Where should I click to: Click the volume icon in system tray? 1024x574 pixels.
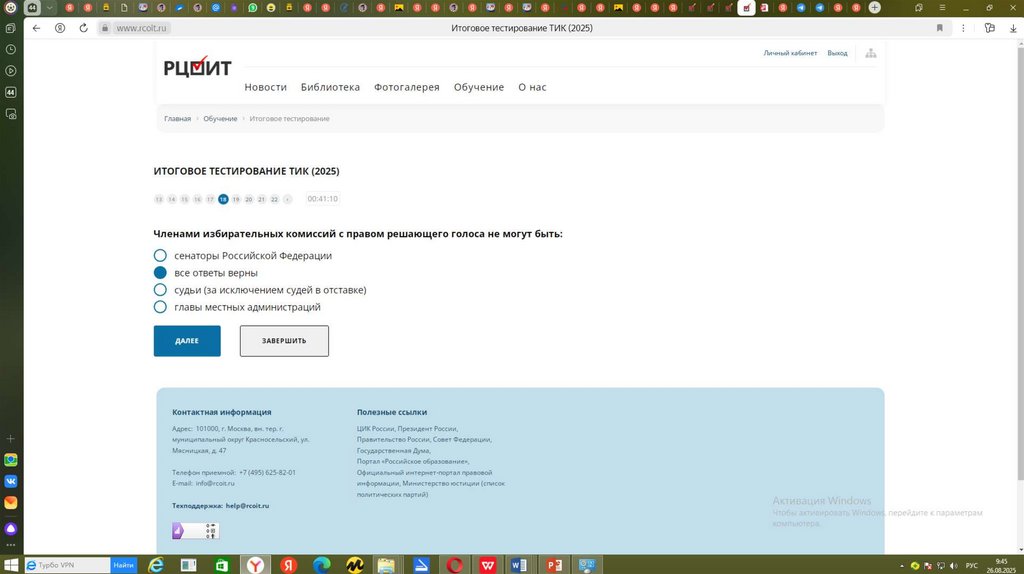pyautogui.click(x=953, y=566)
